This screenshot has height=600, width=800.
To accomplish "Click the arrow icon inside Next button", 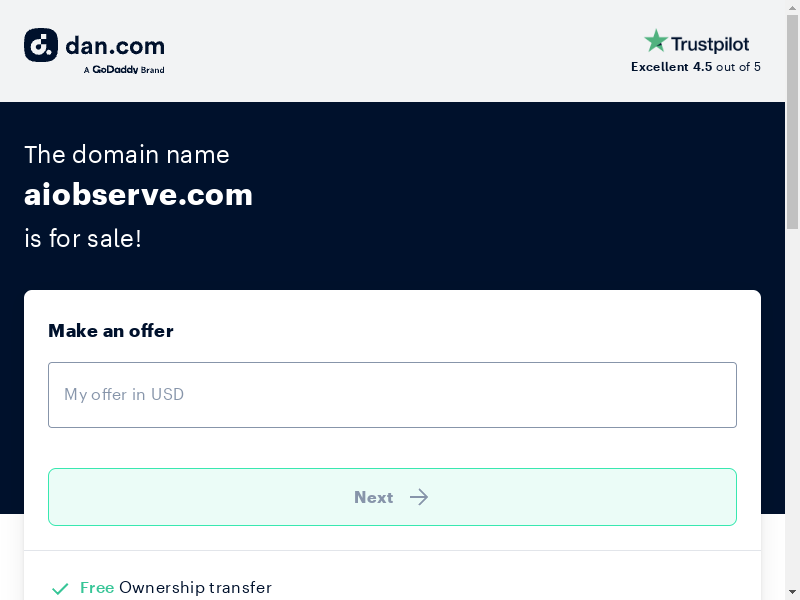I will 419,497.
